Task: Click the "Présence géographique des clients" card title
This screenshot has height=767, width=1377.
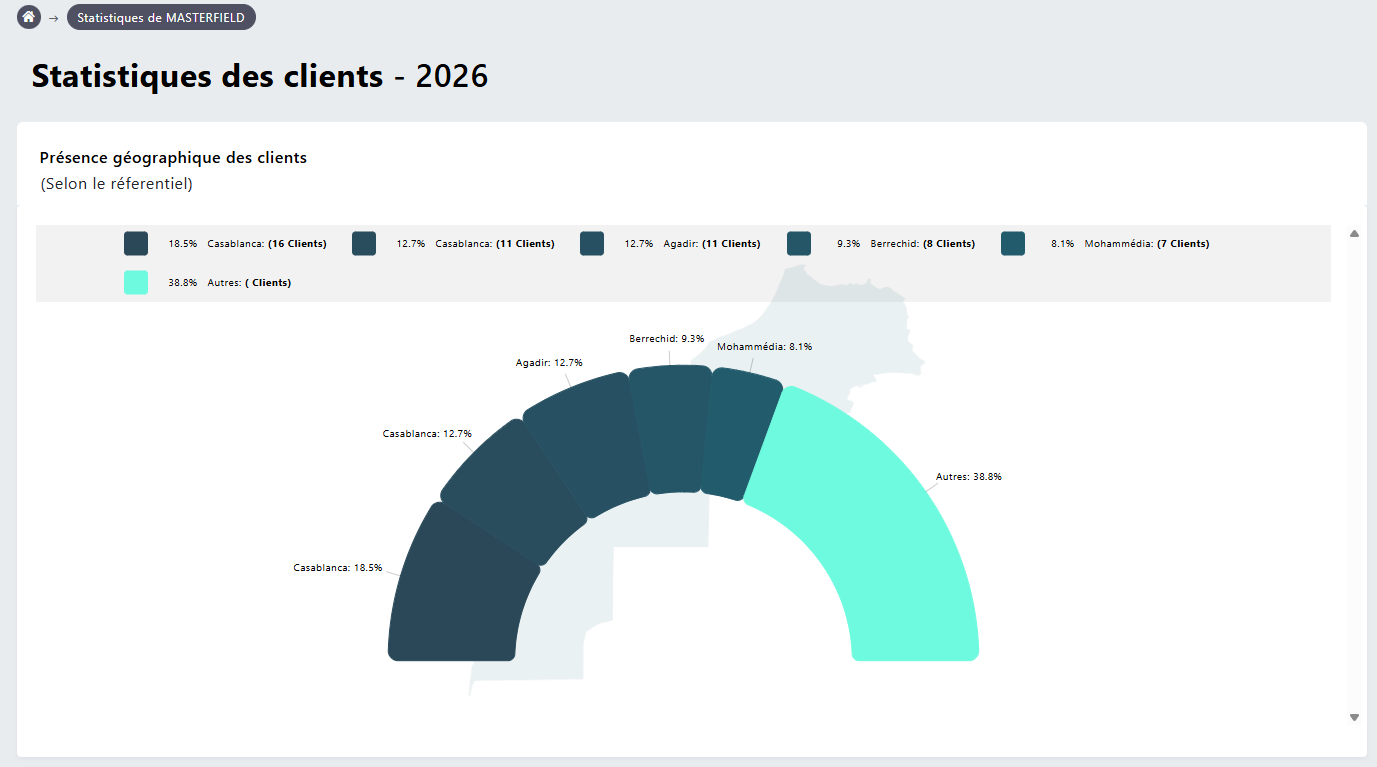Action: (x=173, y=158)
